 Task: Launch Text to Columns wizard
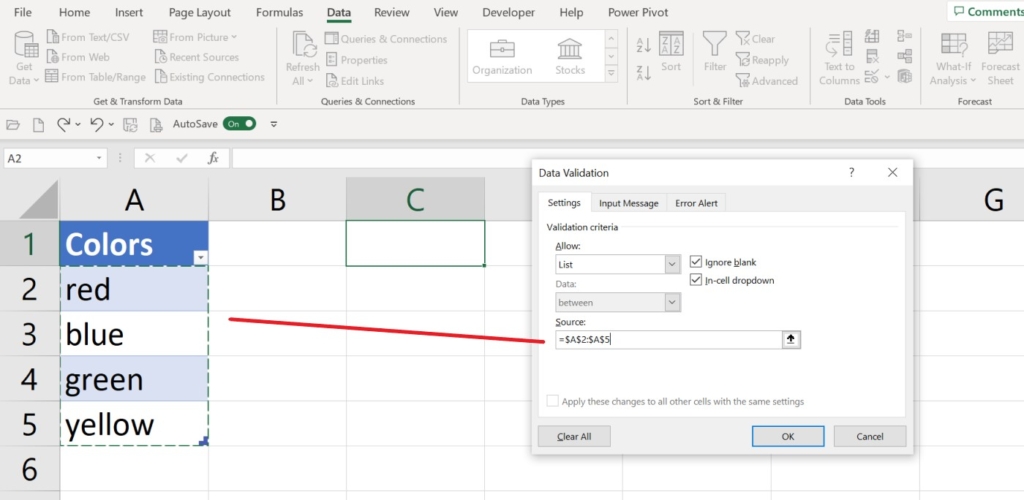839,59
